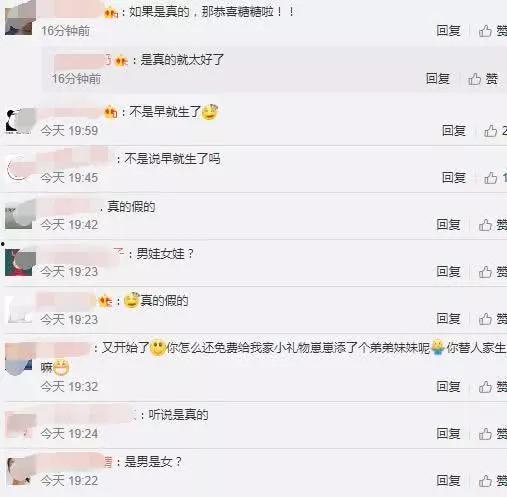The width and height of the screenshot is (507, 497).
Task: Reply to 不是早就生了 comment at 19:59
Action: click(x=454, y=131)
